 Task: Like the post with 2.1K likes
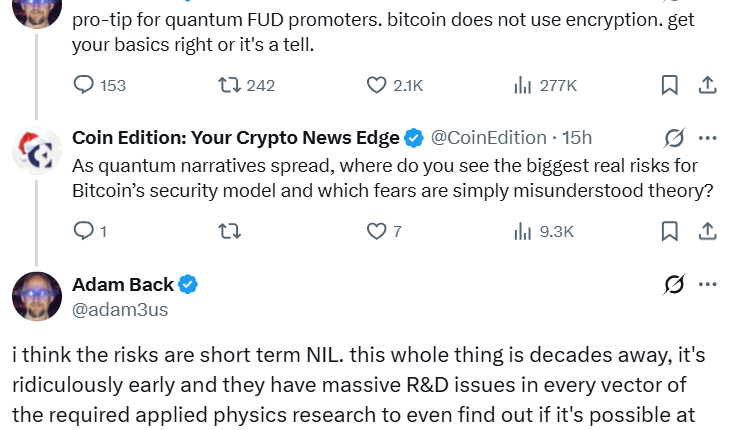[x=376, y=86]
